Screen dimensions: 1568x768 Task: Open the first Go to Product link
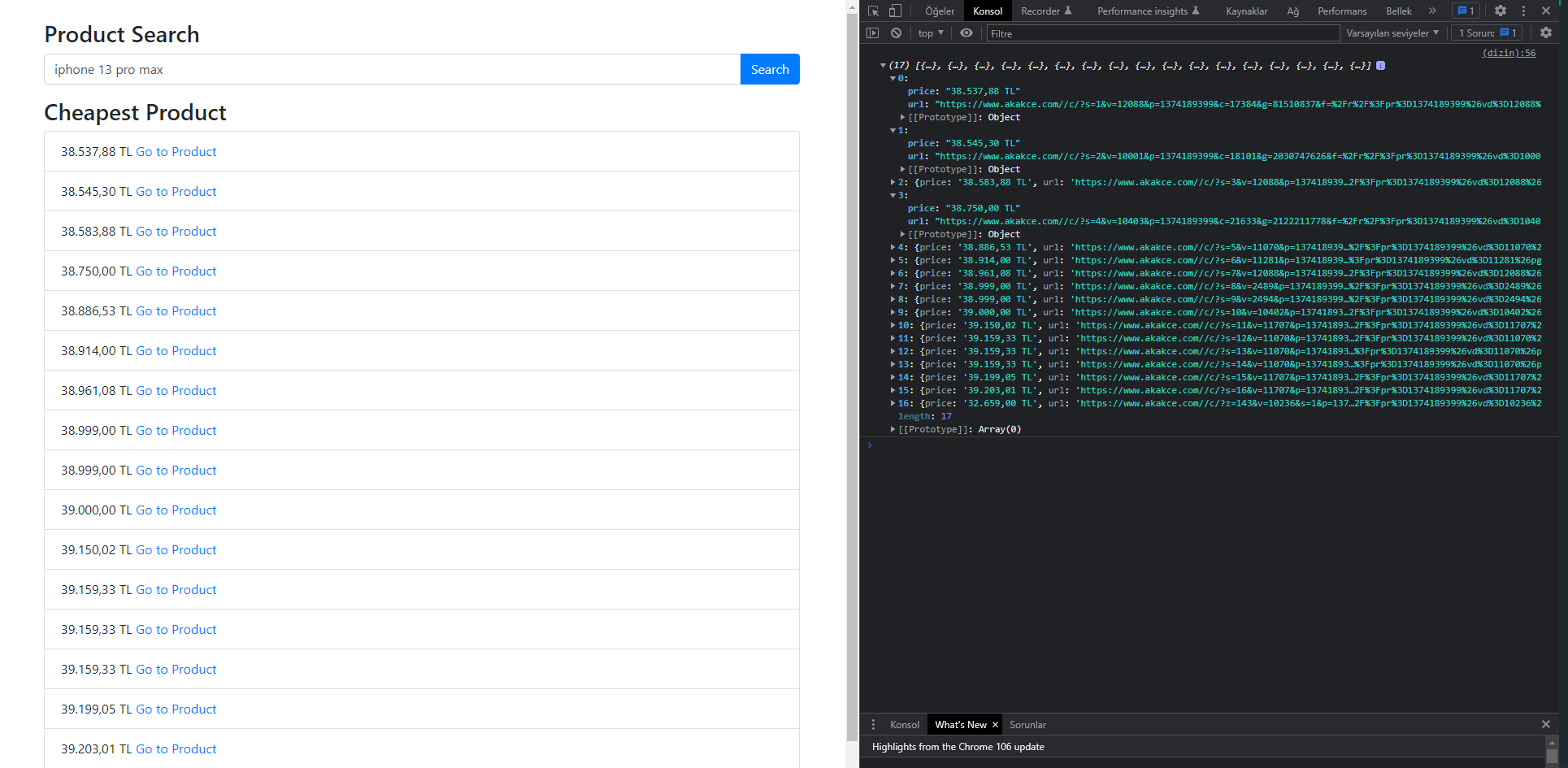[x=176, y=151]
